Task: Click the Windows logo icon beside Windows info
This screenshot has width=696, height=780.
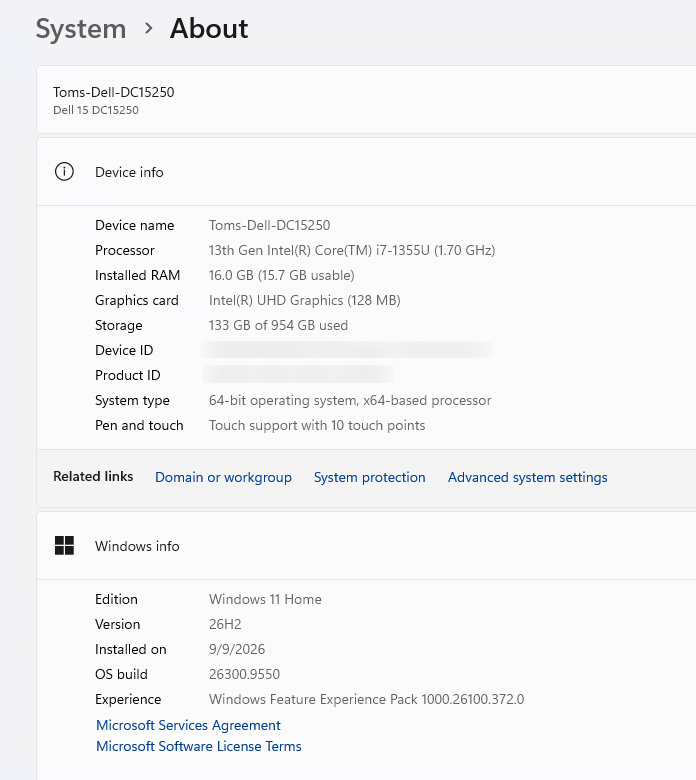Action: point(64,546)
